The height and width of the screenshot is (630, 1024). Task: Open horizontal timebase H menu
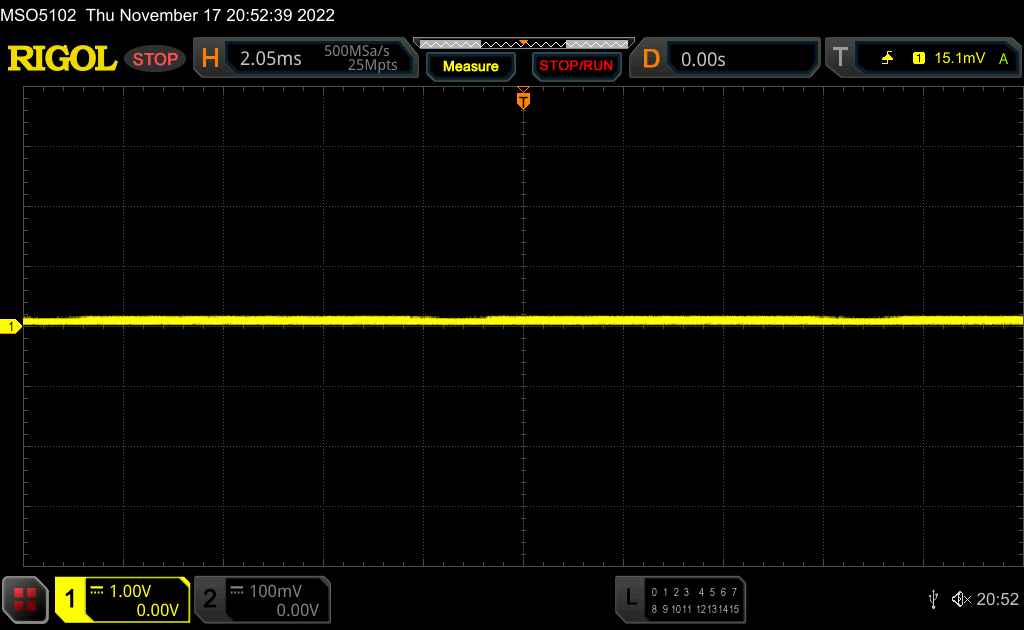[210, 59]
